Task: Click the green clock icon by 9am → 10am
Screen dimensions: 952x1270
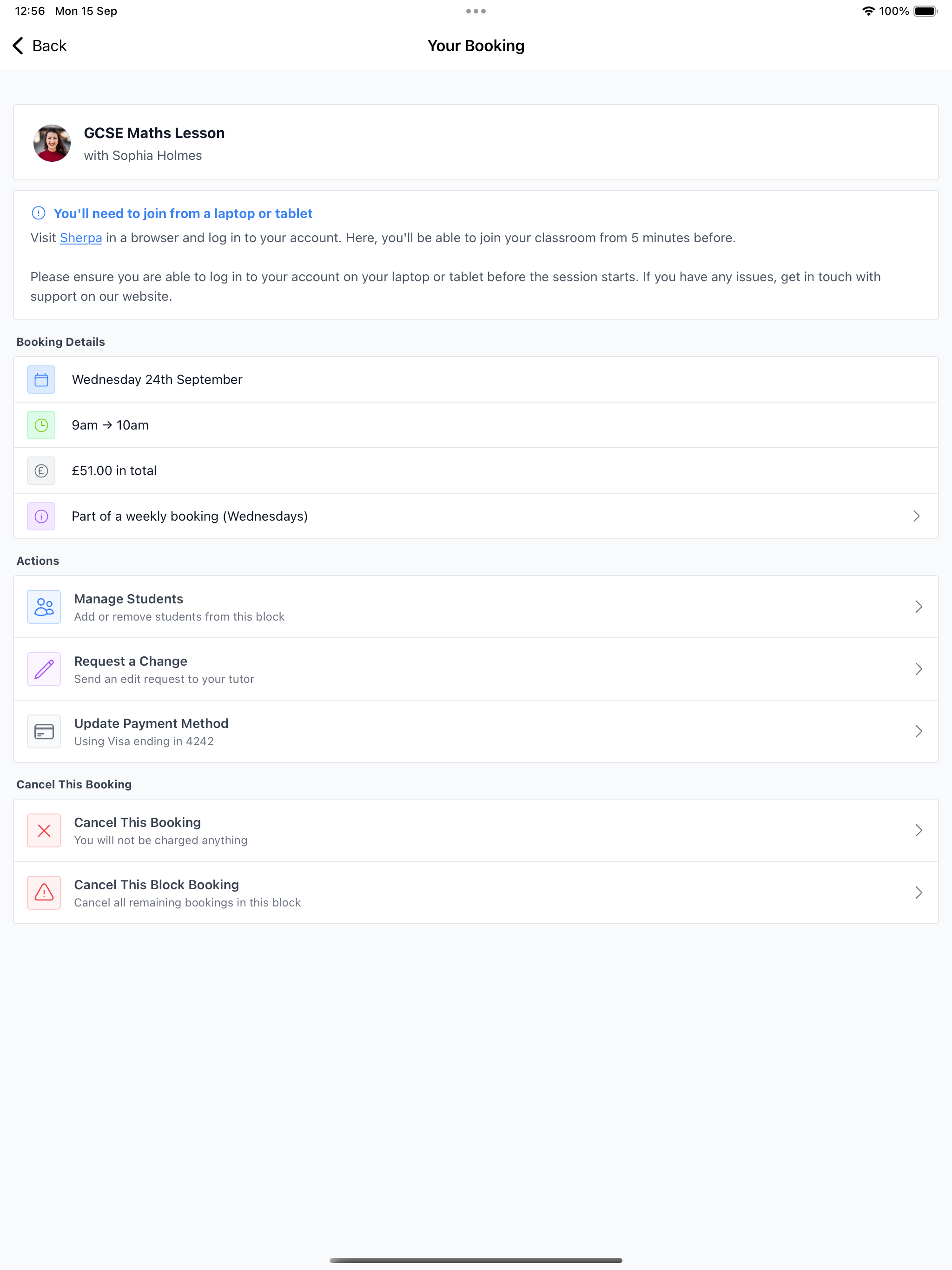Action: tap(41, 425)
